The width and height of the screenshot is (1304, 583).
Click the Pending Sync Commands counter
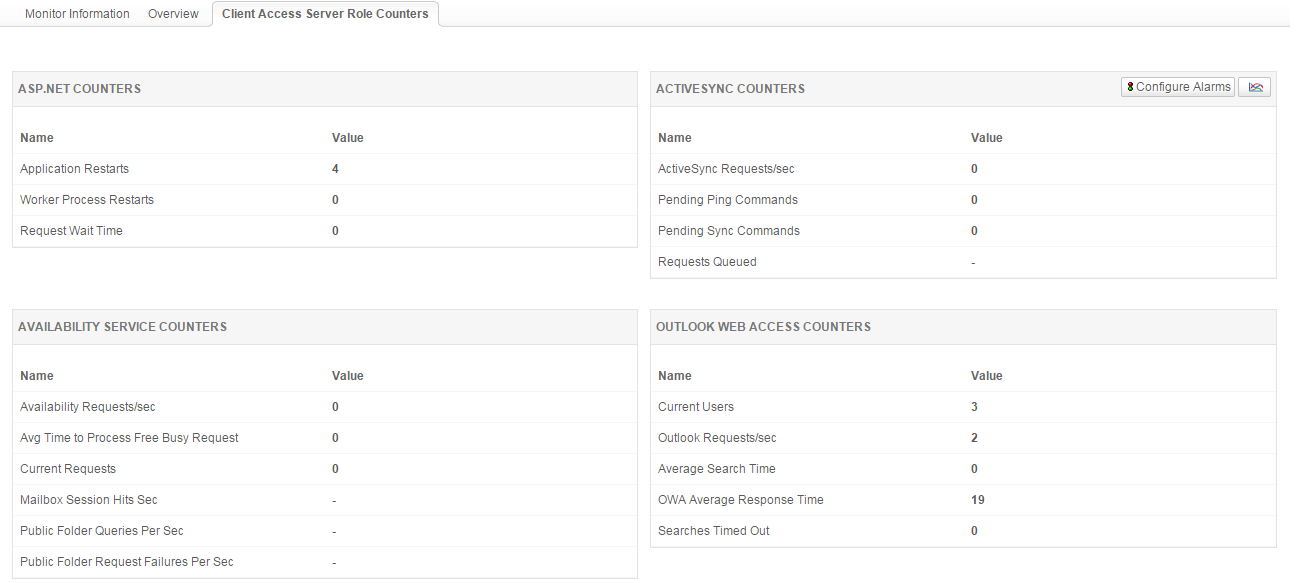pyautogui.click(x=729, y=231)
